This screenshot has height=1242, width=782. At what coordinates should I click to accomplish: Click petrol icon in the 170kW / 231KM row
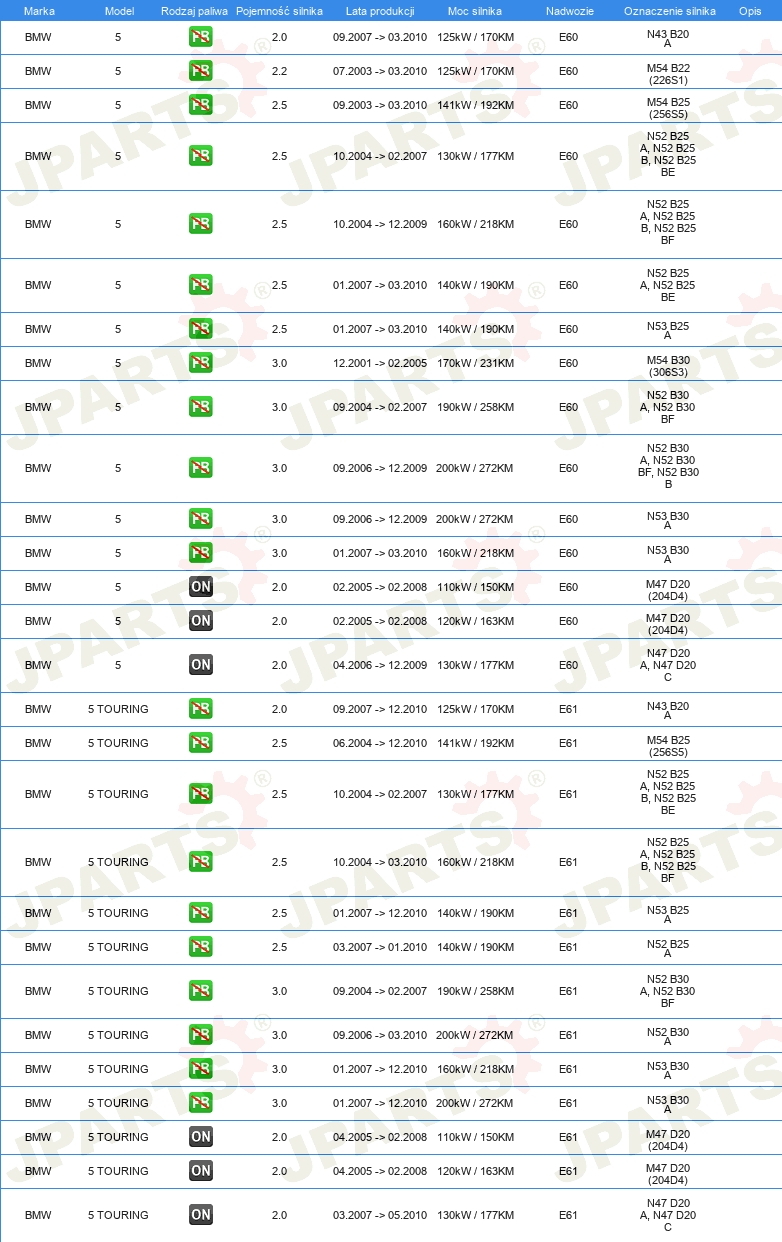(x=200, y=363)
